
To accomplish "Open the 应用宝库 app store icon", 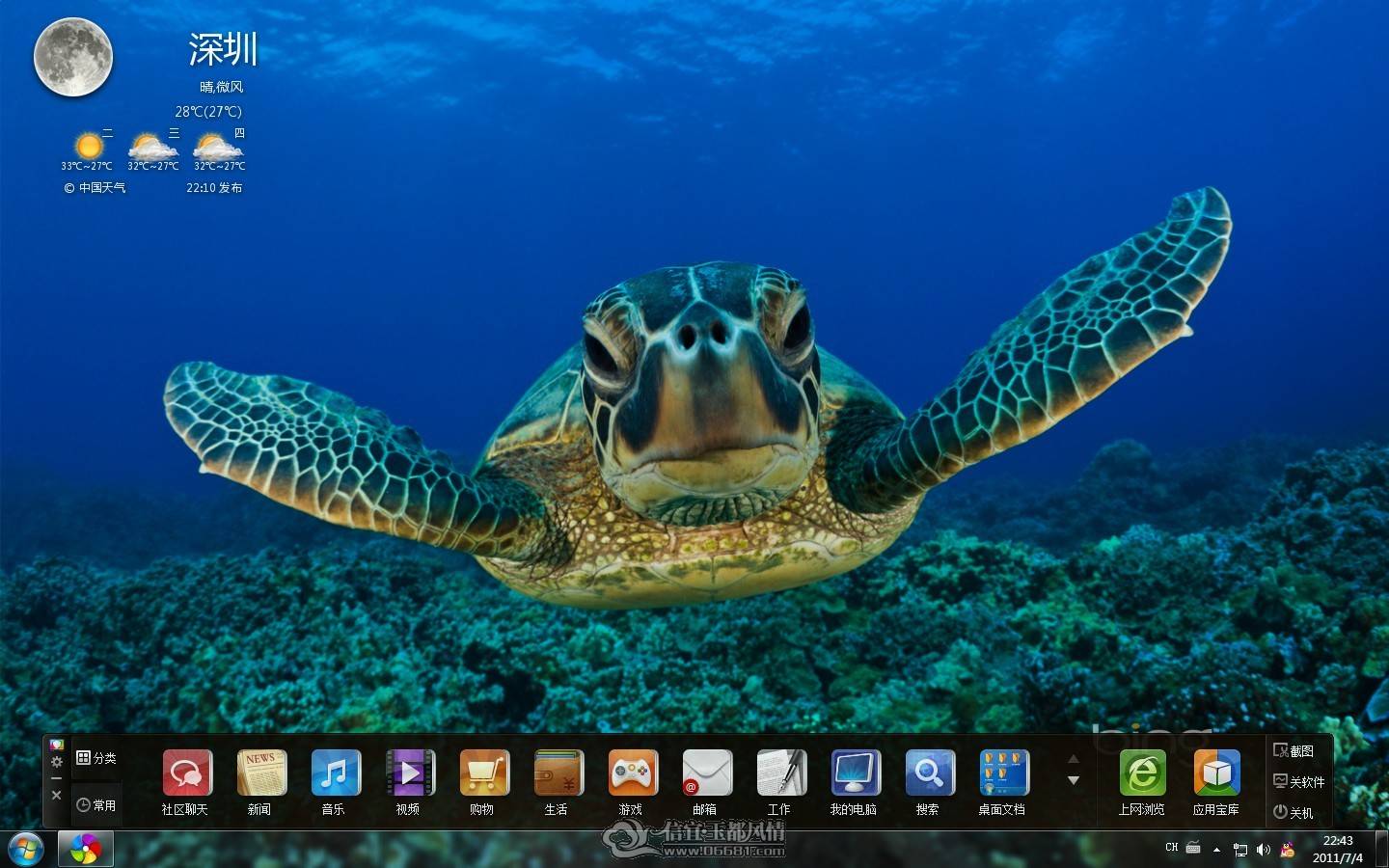I will (1217, 774).
